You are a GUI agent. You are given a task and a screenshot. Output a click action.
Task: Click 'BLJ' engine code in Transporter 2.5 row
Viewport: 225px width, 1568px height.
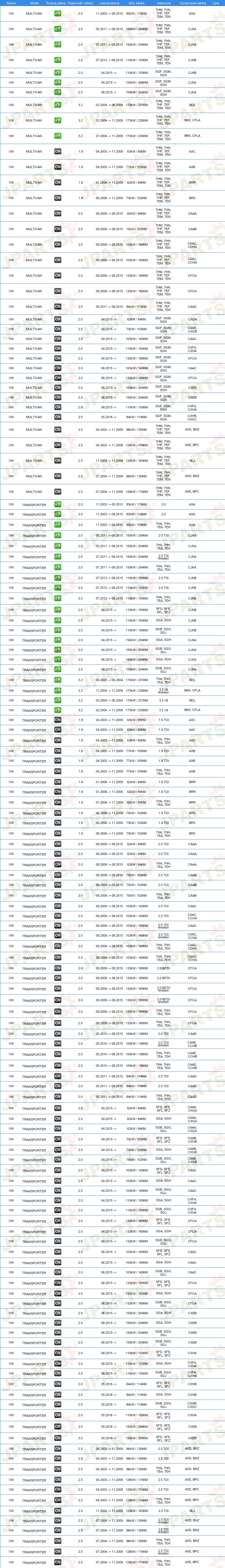tap(192, 1511)
